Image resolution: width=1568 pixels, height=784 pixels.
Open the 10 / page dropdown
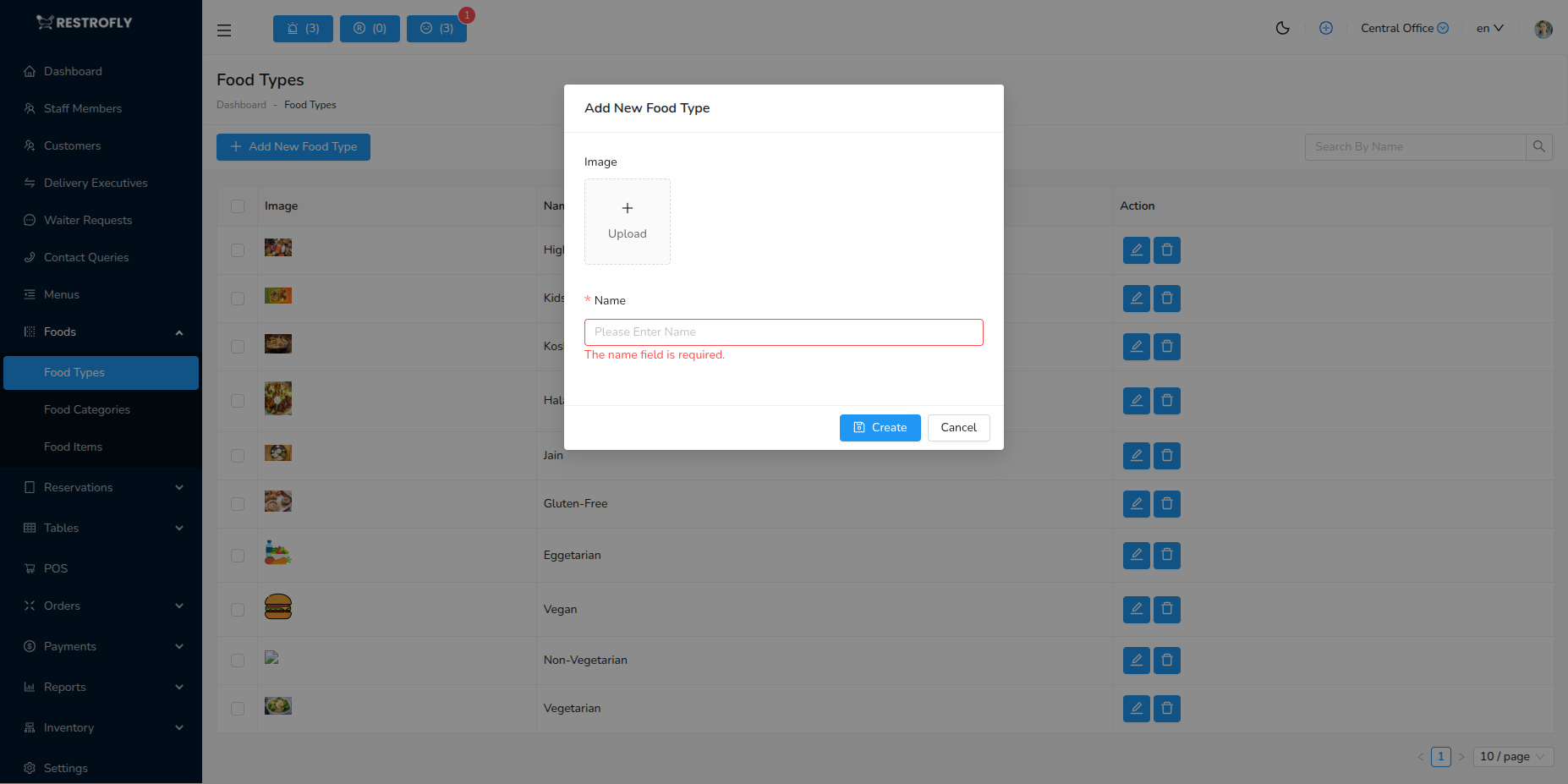pos(1512,756)
